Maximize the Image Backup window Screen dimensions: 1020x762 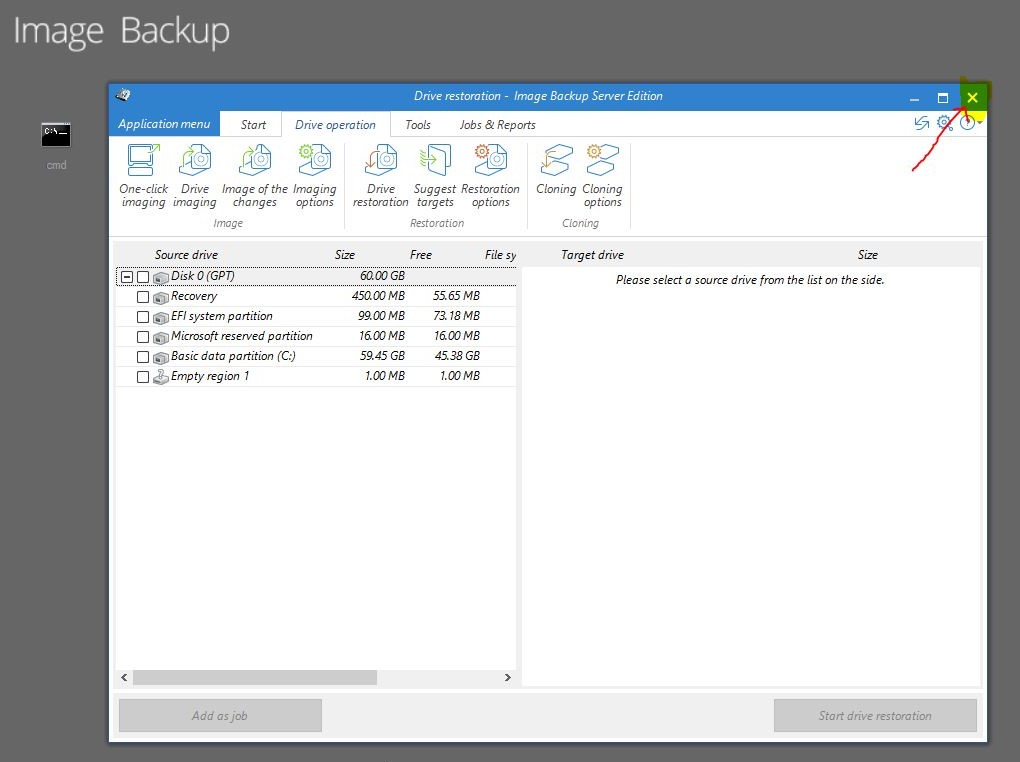click(943, 98)
